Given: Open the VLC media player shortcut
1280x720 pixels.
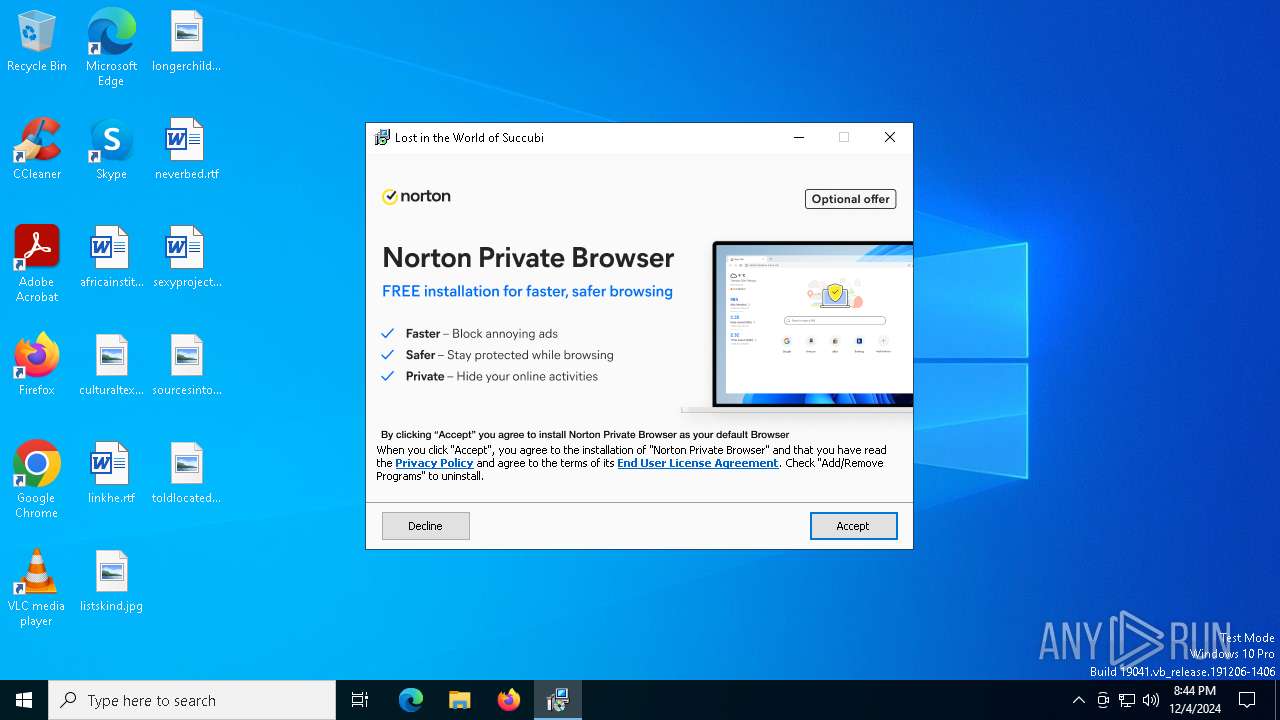Looking at the screenshot, I should point(37,588).
